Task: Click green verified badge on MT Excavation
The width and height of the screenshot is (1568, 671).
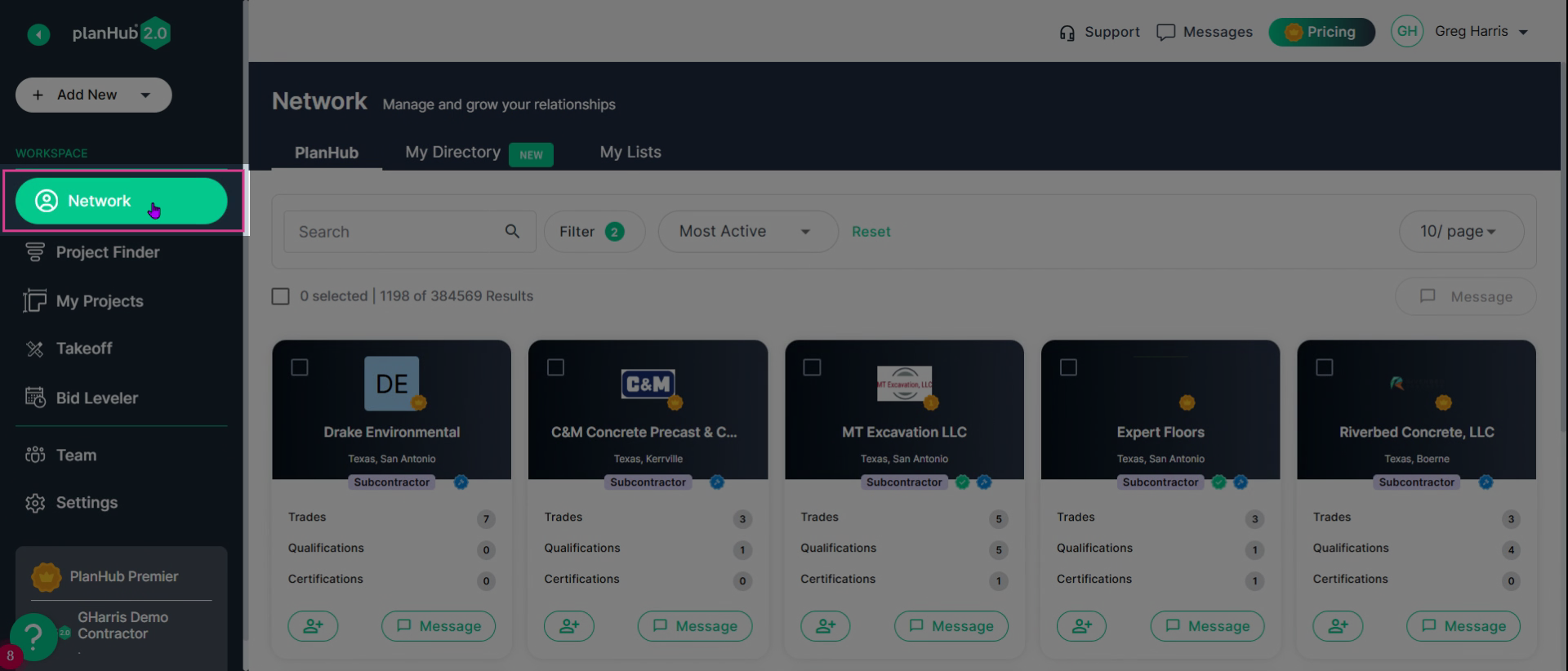Action: (963, 482)
